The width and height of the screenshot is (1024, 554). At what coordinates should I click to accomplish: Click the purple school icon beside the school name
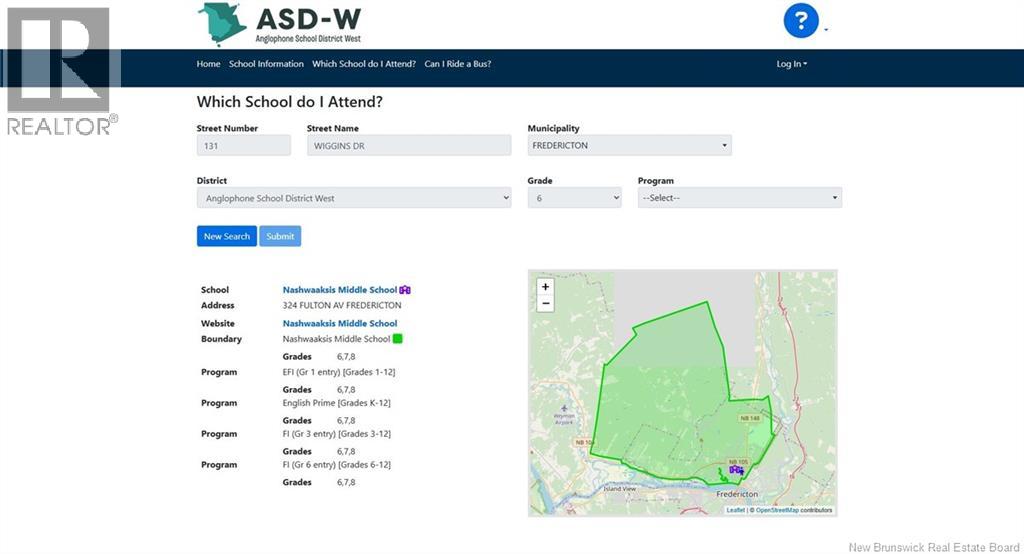[405, 290]
